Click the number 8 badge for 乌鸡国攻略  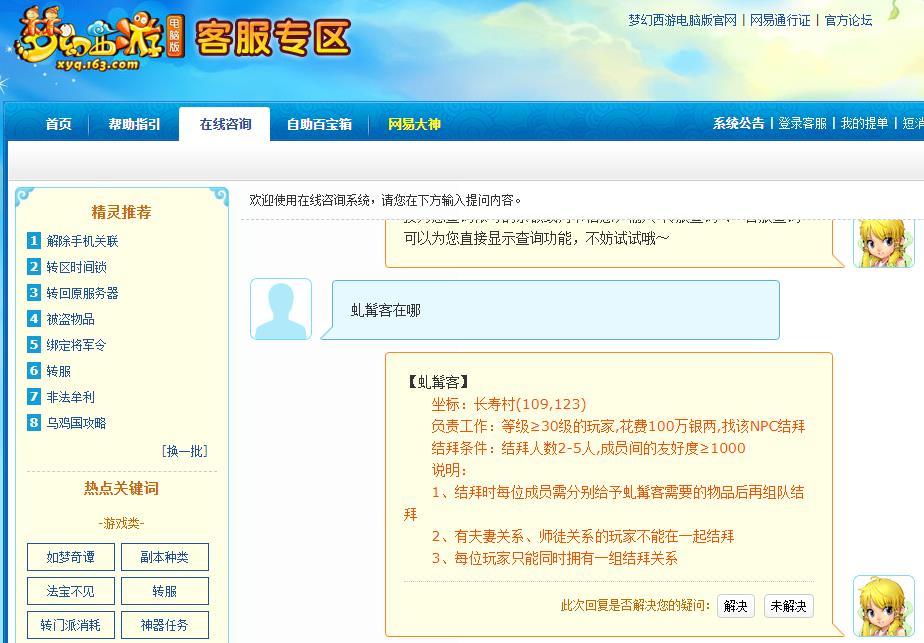34,422
